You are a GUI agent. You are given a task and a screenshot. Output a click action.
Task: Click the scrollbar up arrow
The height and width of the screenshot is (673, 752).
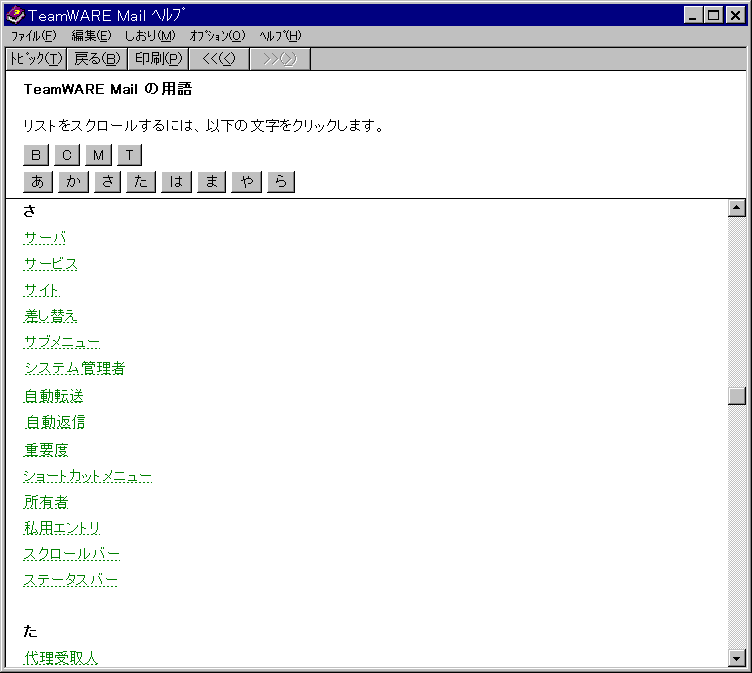point(737,208)
